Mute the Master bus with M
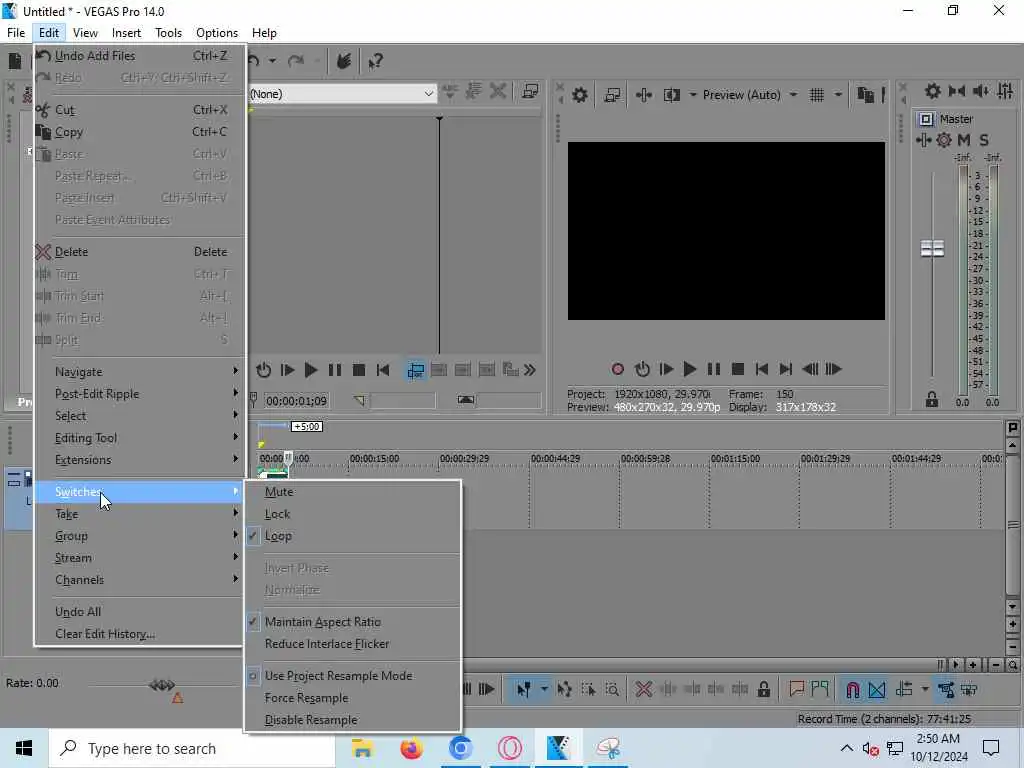 tap(964, 140)
